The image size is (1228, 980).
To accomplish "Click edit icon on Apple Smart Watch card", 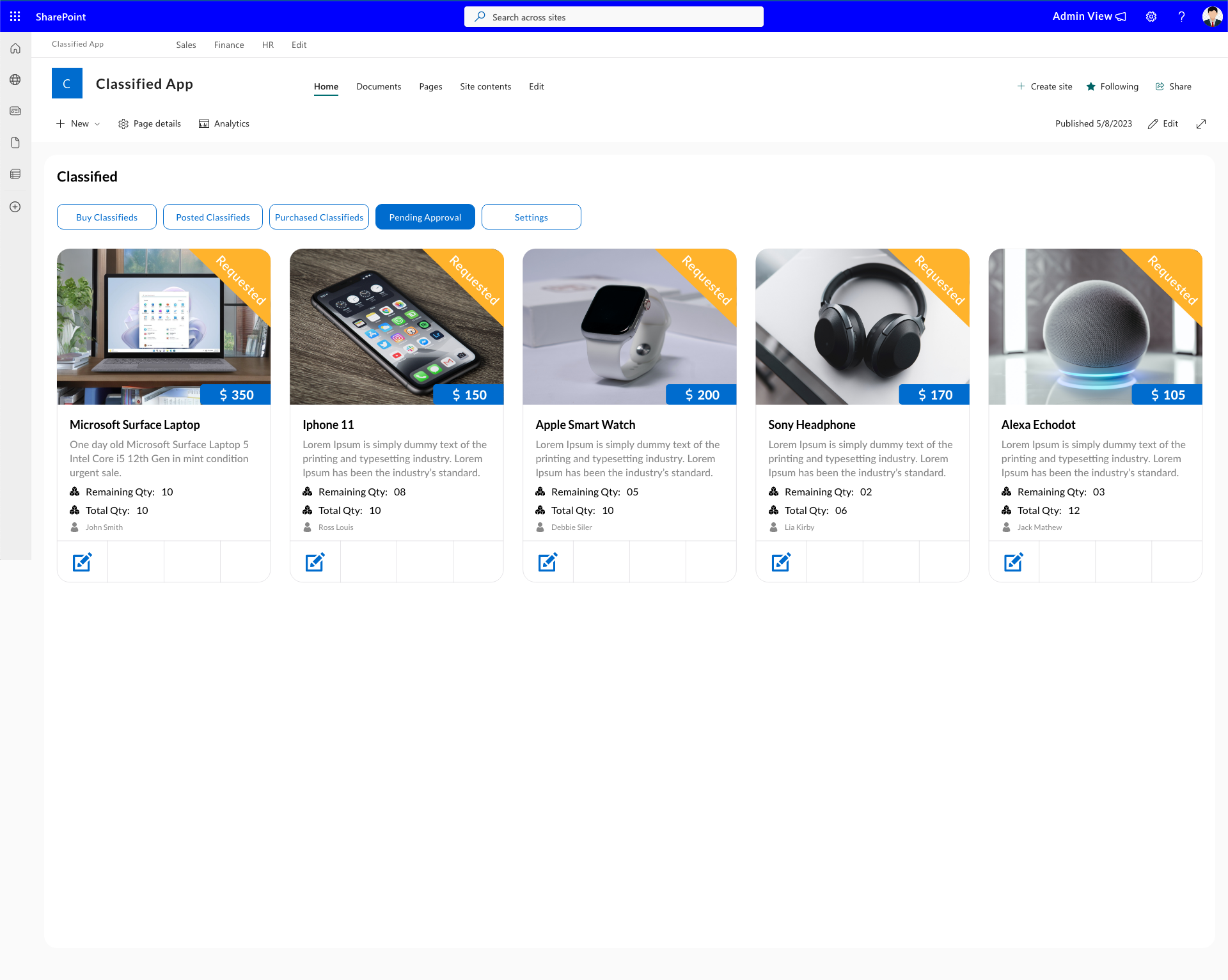I will point(547,562).
